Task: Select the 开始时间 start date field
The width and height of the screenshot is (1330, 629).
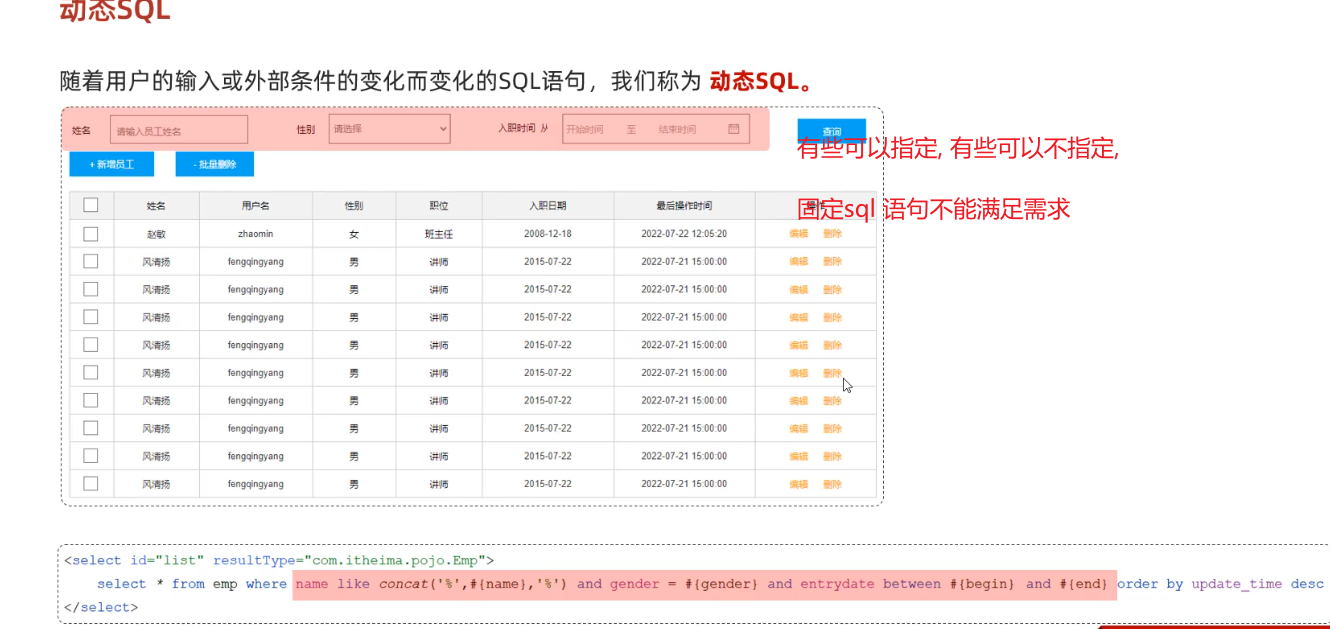Action: click(x=585, y=129)
